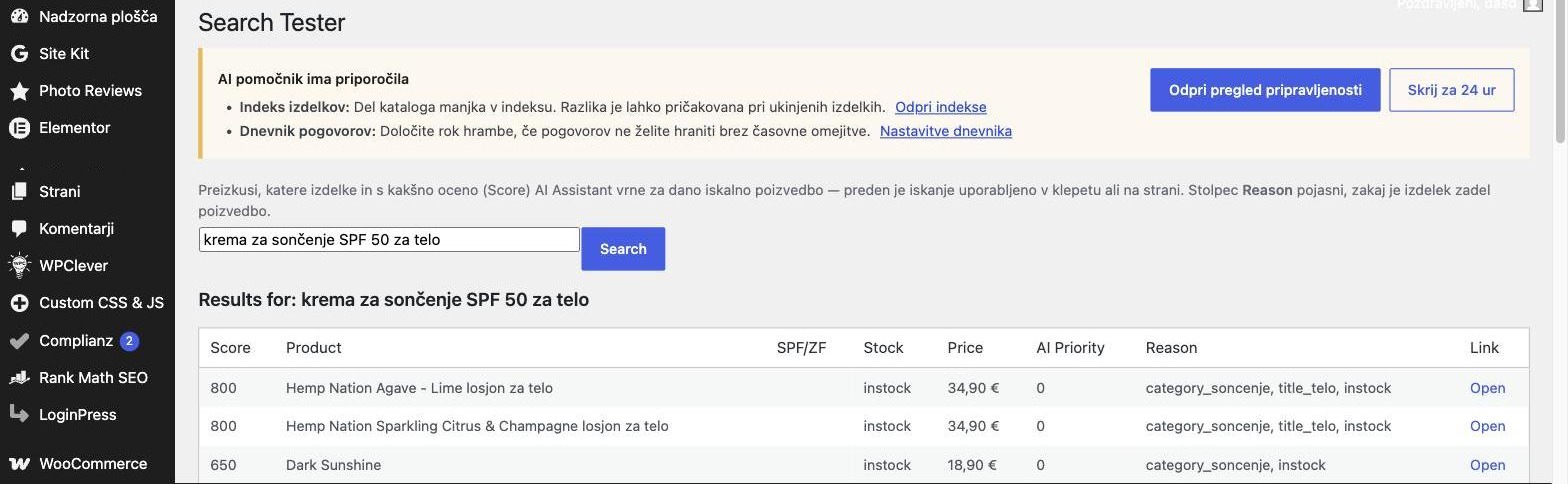Screen dimensions: 1568x484
Task: Click the Stock column header
Action: coord(883,348)
